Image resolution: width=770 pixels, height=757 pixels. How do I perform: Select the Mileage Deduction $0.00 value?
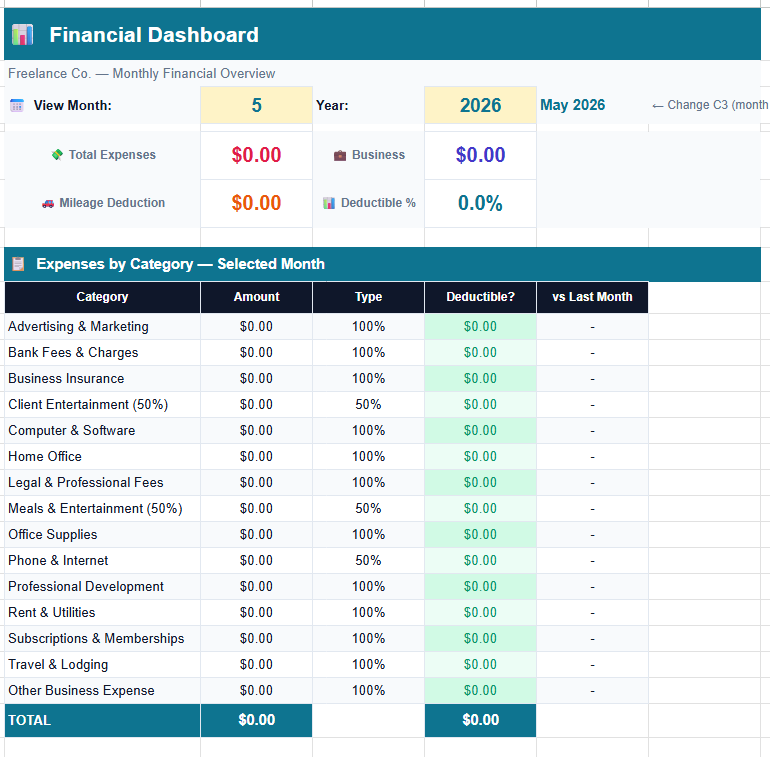[x=256, y=203]
